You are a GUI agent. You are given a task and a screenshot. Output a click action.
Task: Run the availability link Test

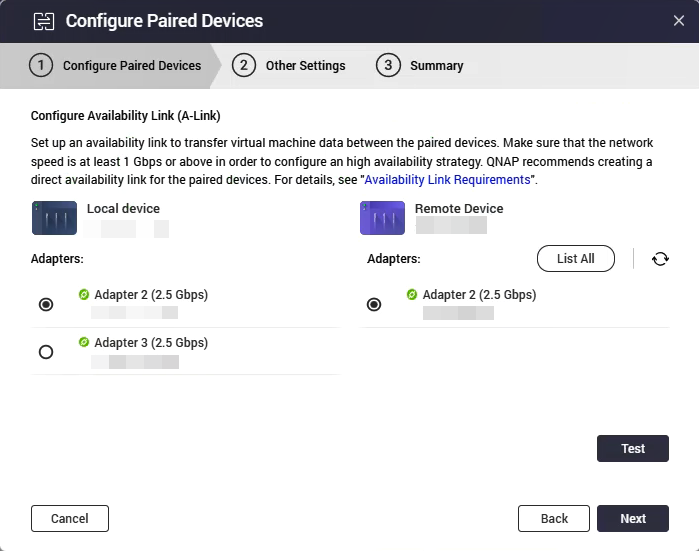[632, 449]
